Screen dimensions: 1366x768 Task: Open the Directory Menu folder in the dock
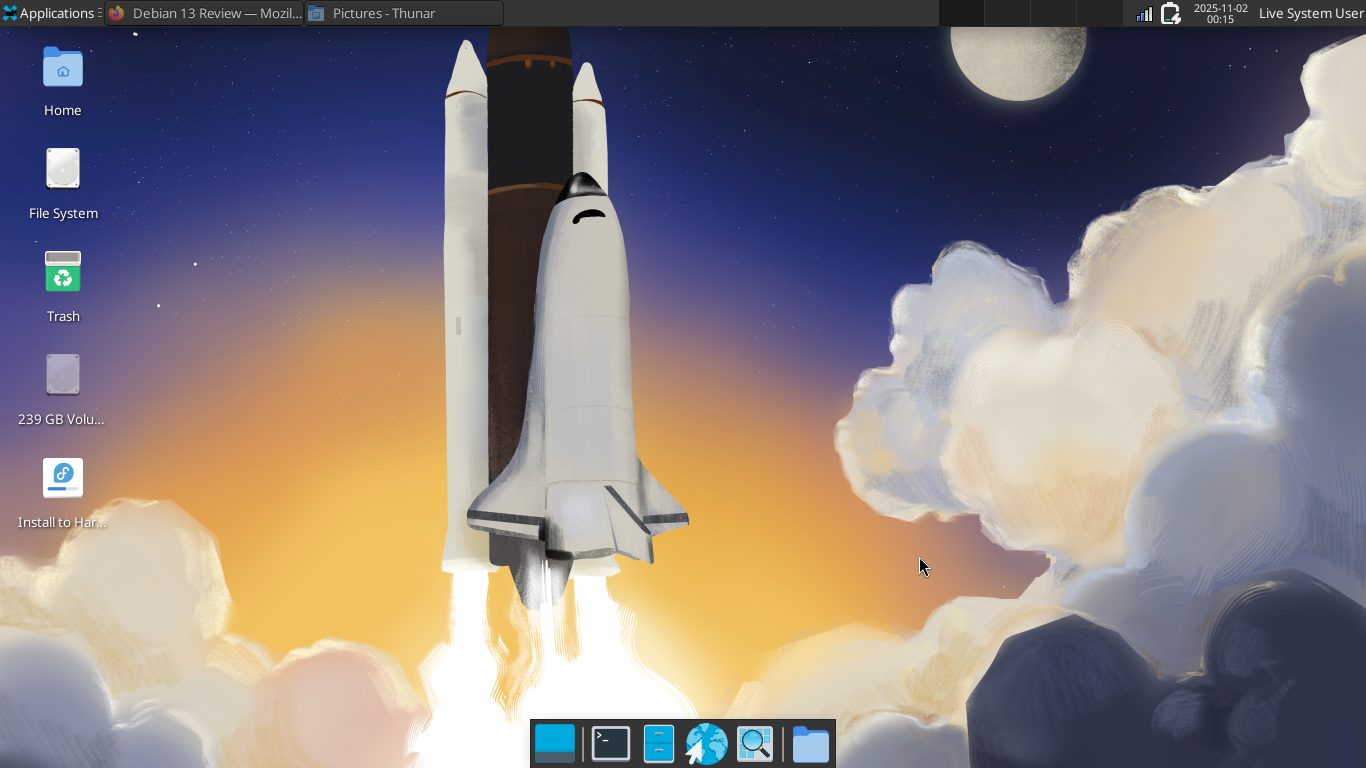[x=810, y=743]
